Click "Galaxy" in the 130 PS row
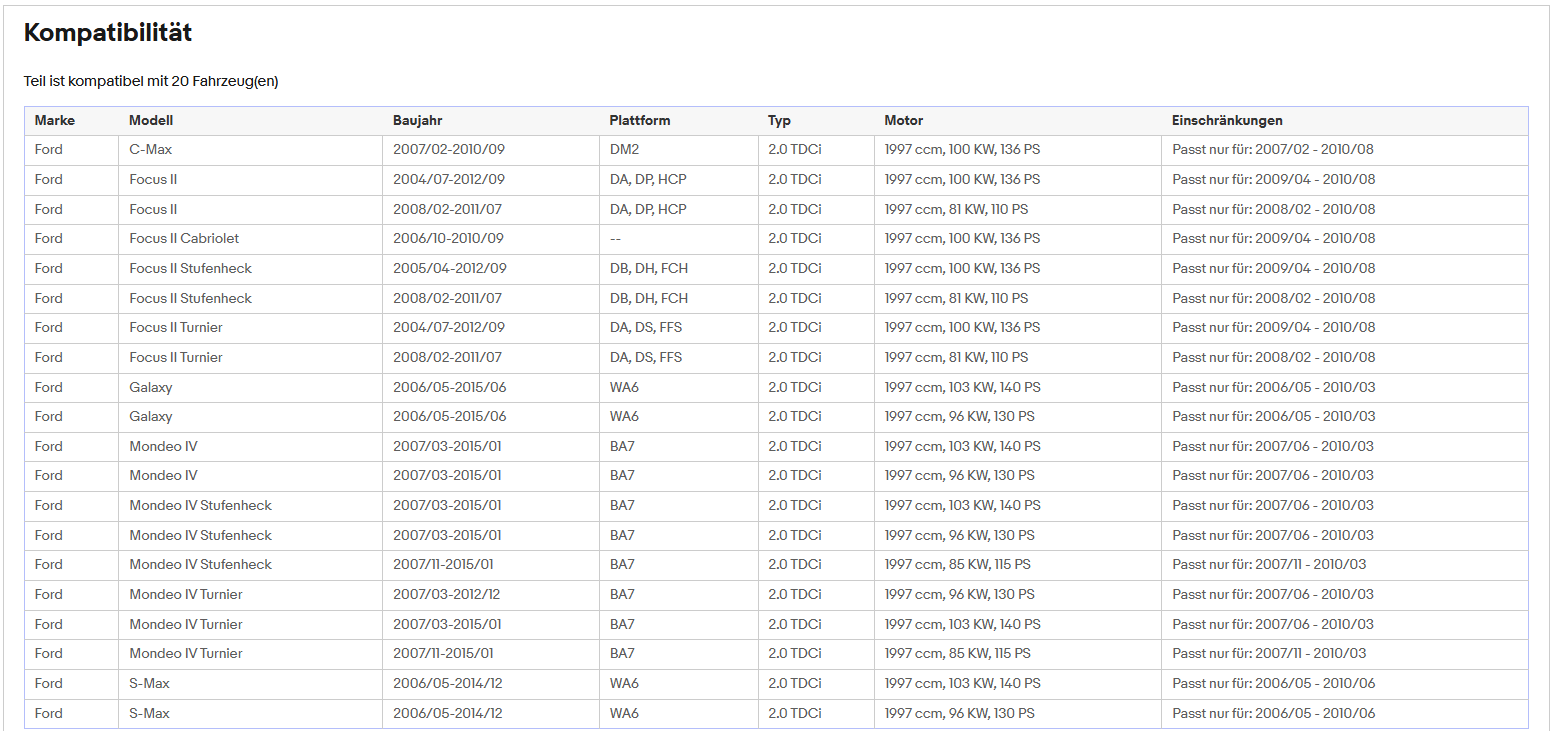 click(151, 416)
